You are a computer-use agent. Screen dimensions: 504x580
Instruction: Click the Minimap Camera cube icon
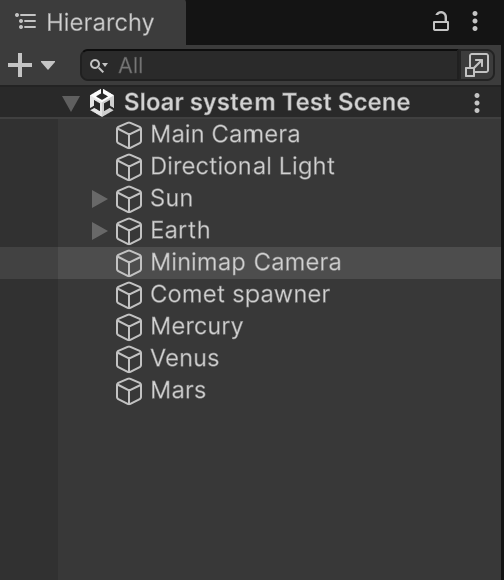[x=129, y=263]
